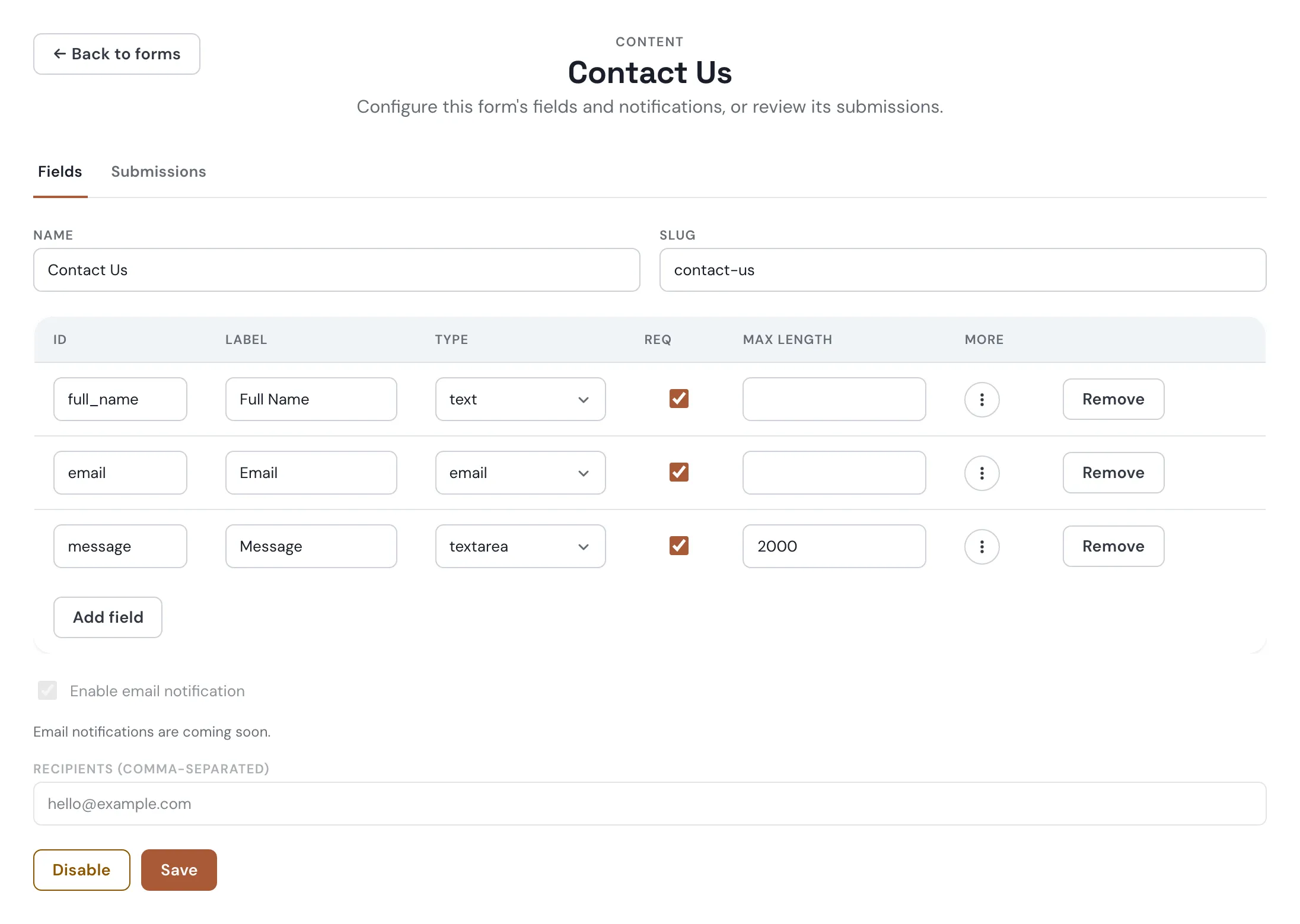Open type dropdown showing textarea
The height and width of the screenshot is (924, 1300).
(520, 546)
